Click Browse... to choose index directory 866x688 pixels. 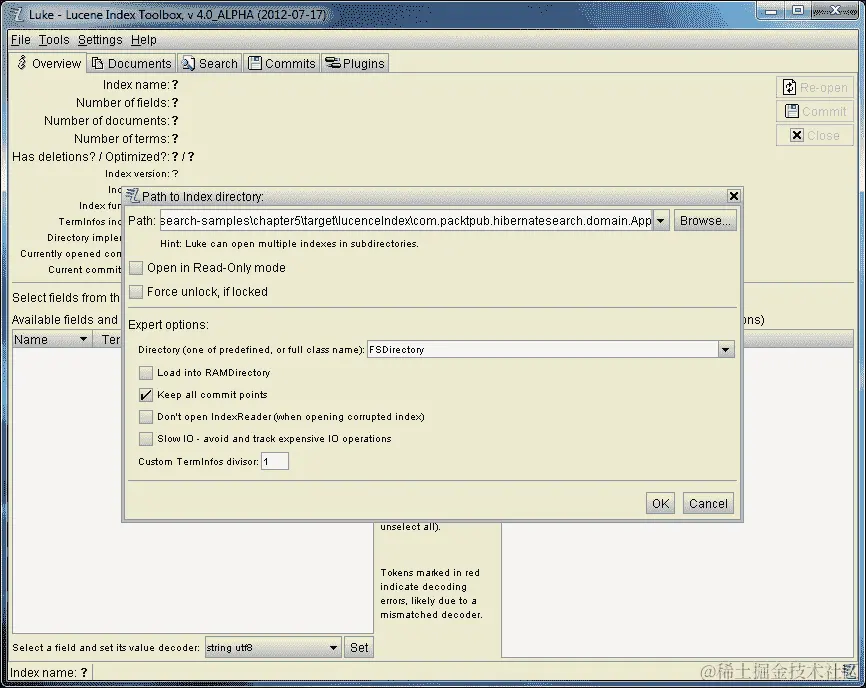[705, 220]
